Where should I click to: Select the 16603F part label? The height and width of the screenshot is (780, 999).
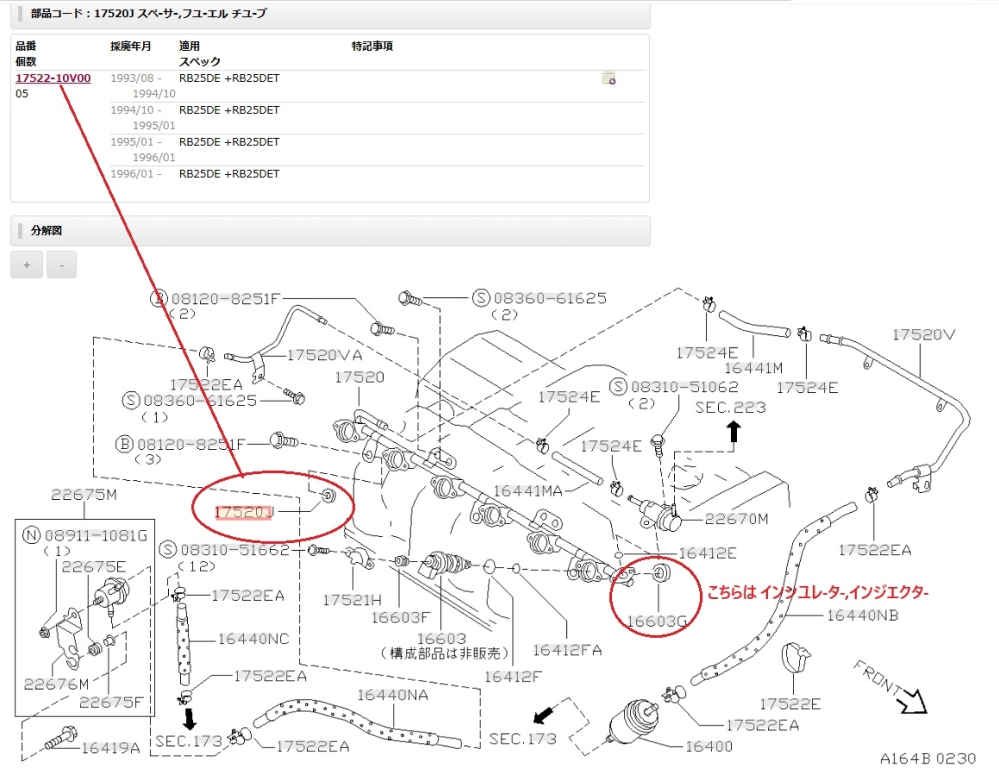401,618
